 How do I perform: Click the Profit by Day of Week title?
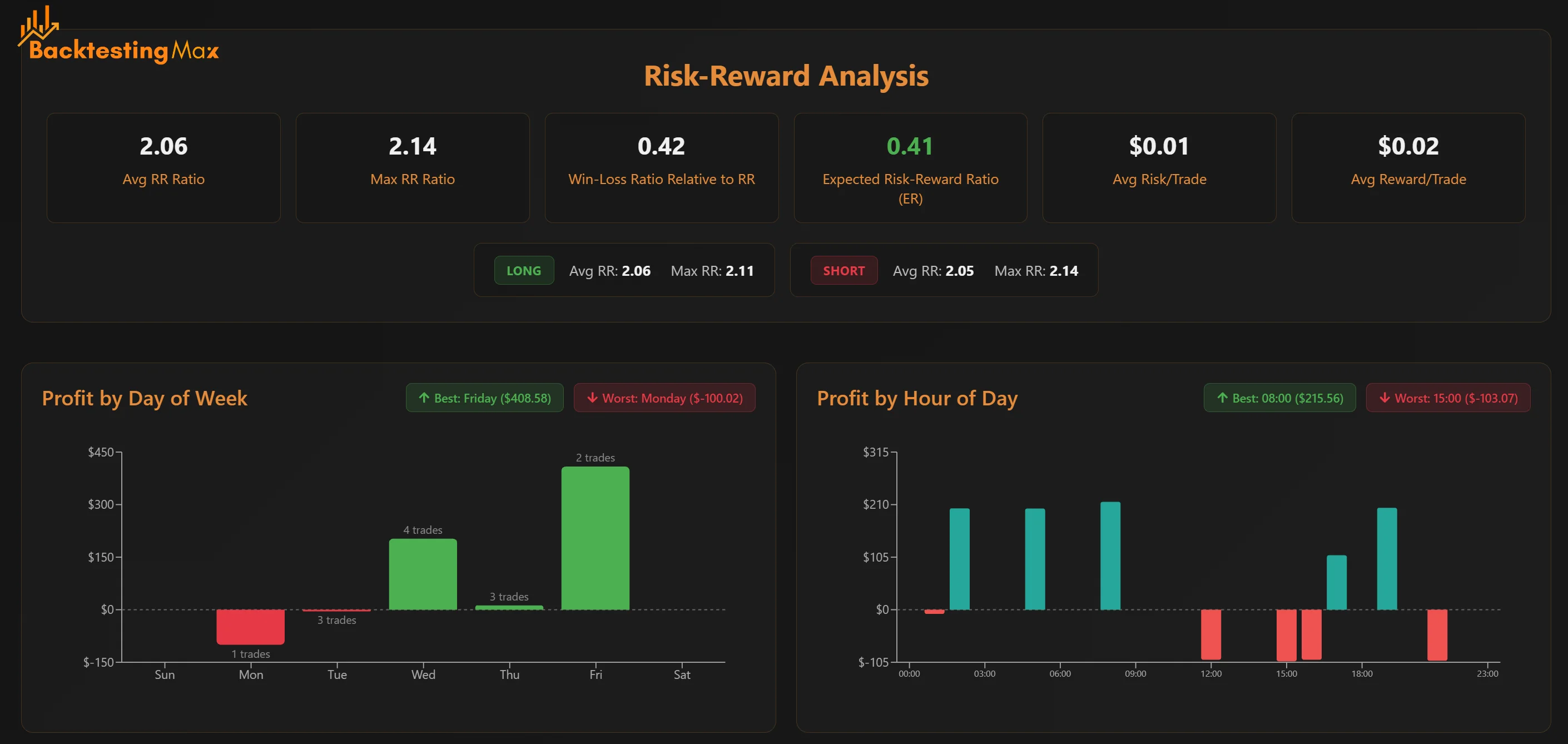144,398
